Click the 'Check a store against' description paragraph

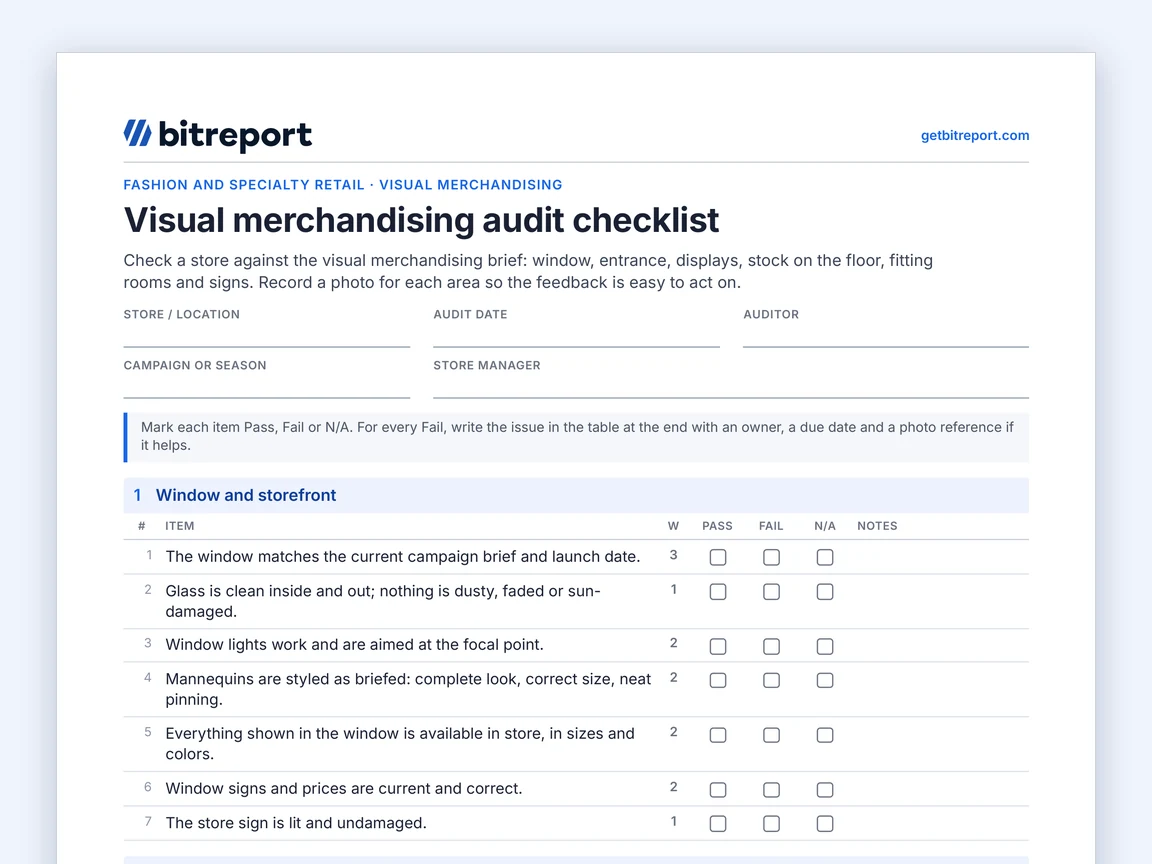(x=528, y=271)
